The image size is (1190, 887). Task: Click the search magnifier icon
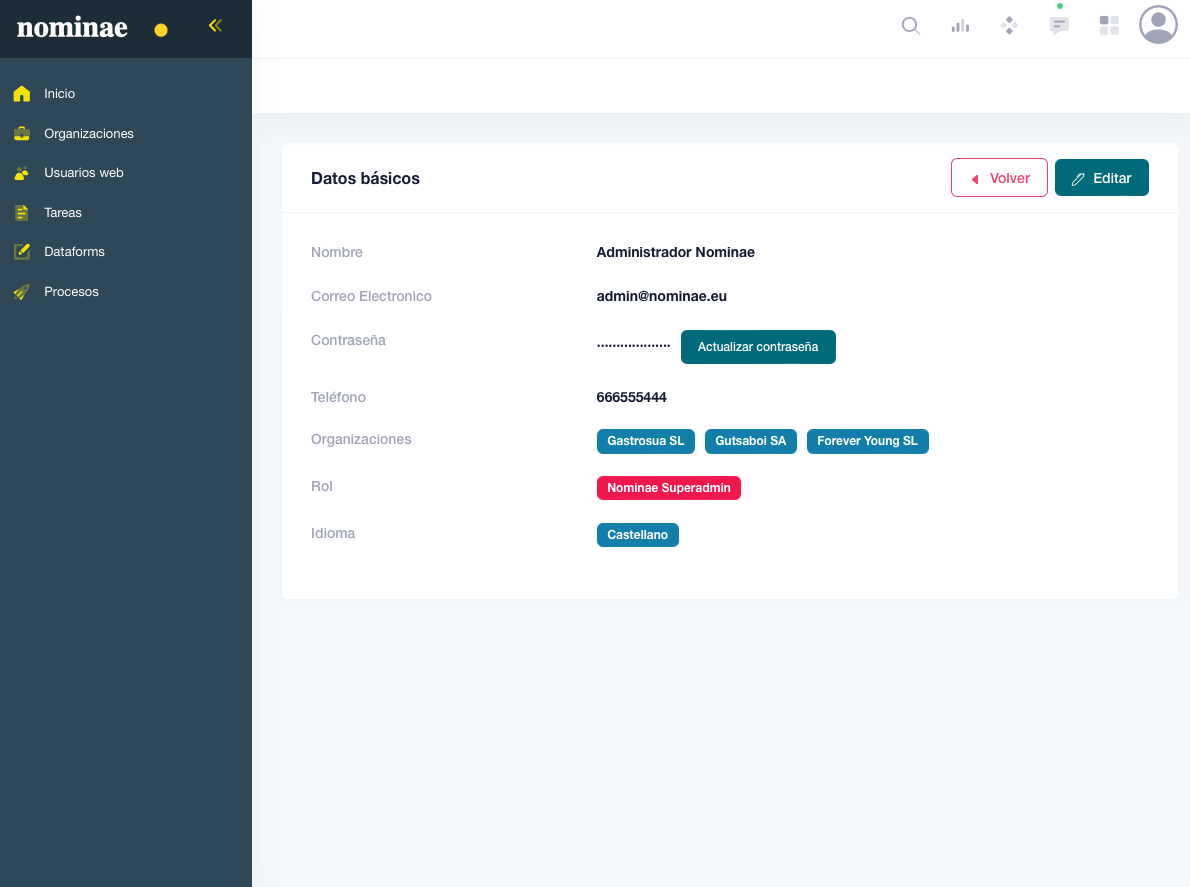tap(910, 26)
